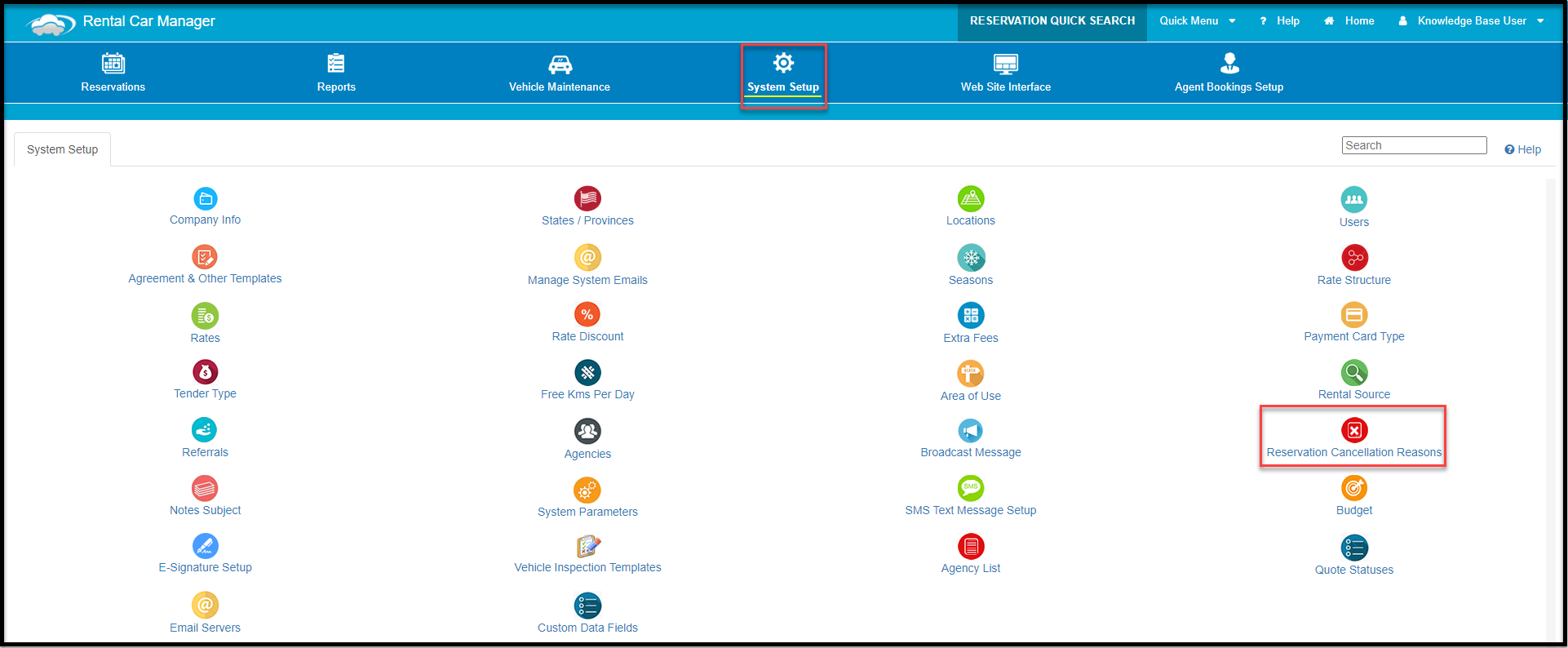Open the Reports menu
Viewport: 1568px width, 648px height.
point(336,73)
